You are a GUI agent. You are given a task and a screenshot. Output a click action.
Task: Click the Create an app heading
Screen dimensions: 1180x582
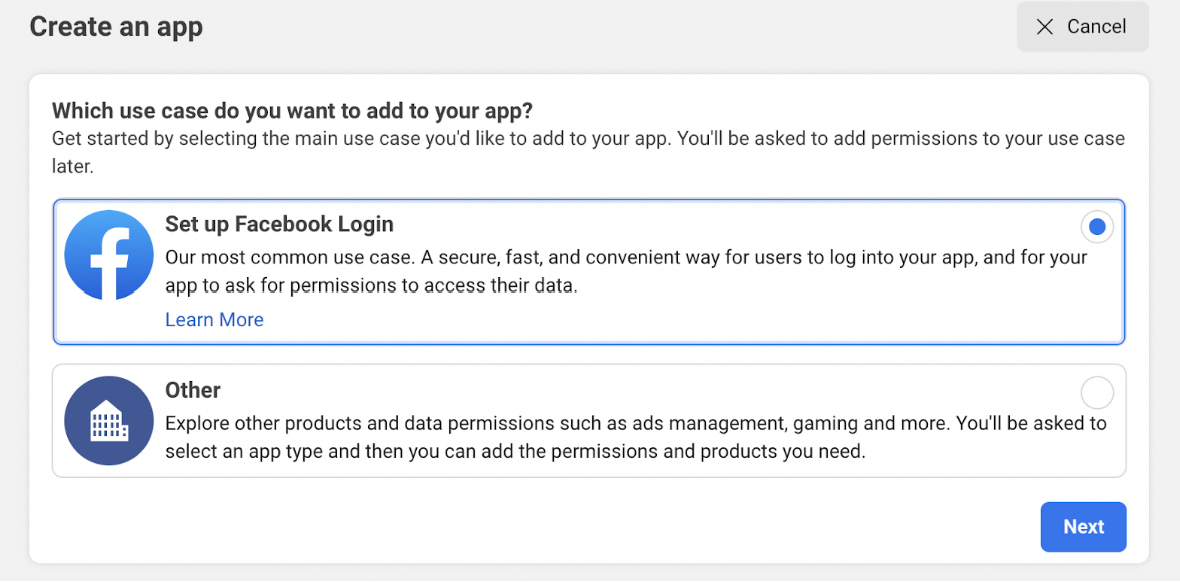pyautogui.click(x=116, y=27)
